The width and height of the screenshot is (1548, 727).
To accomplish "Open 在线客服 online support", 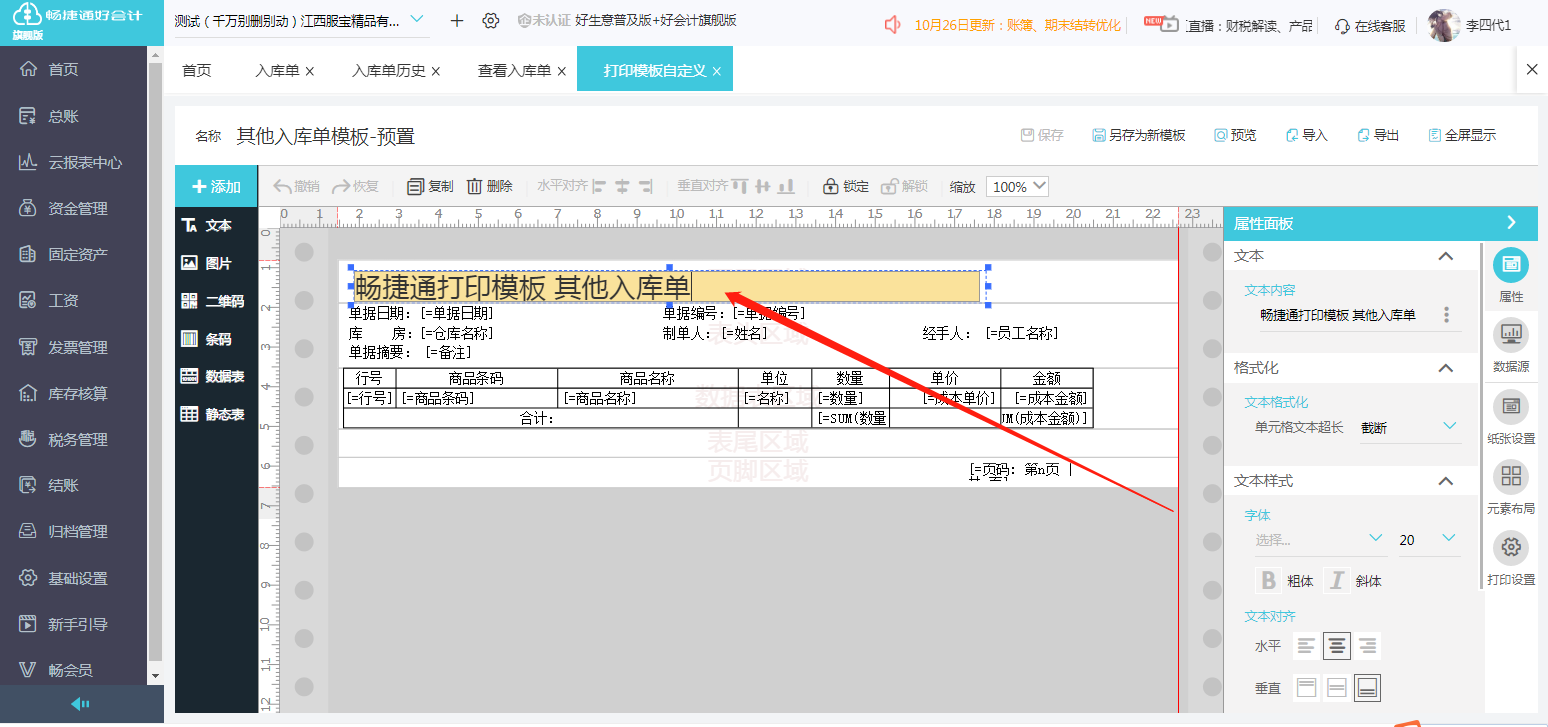I will coord(1370,25).
